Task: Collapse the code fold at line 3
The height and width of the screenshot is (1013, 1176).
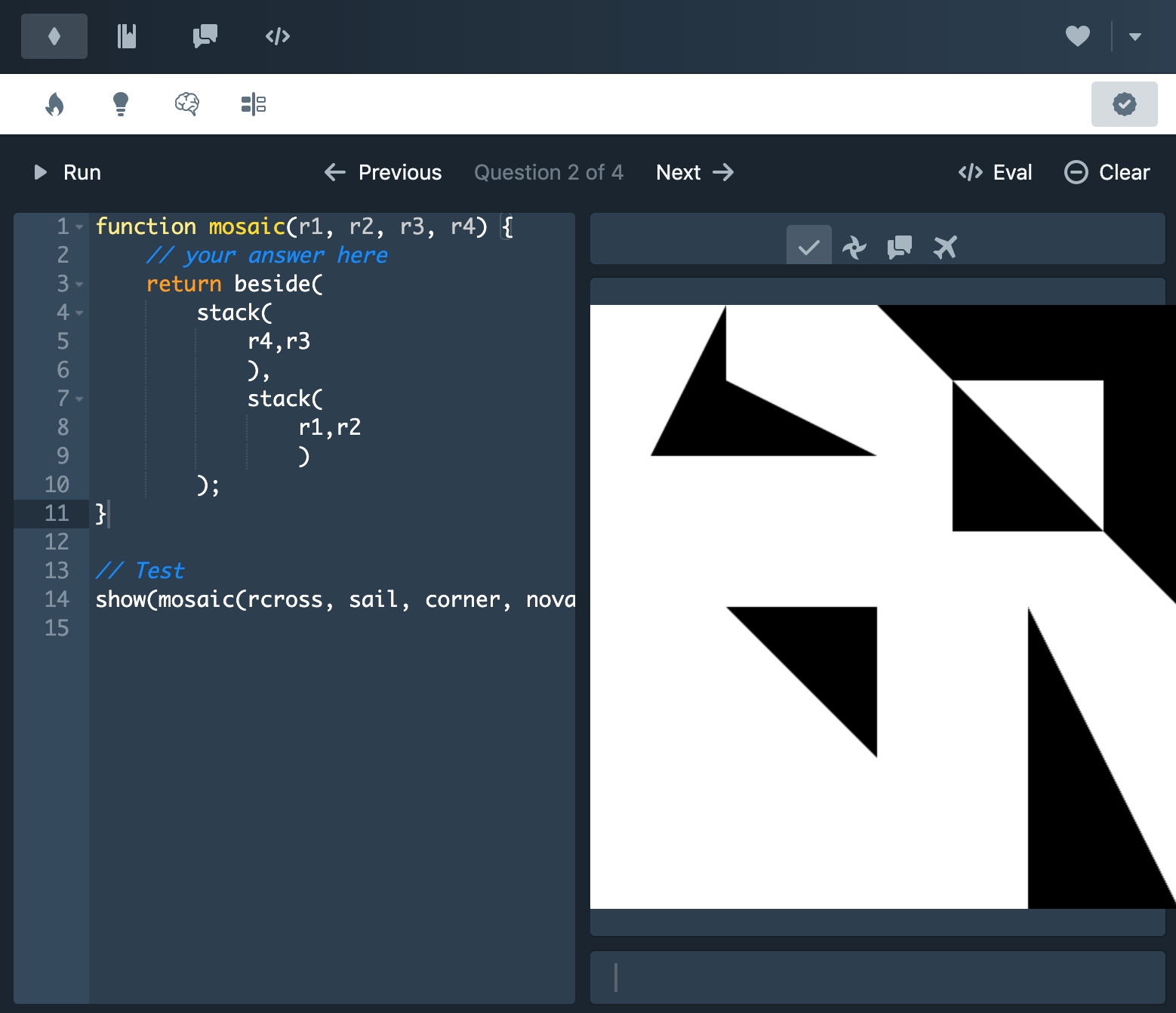Action: [x=79, y=285]
